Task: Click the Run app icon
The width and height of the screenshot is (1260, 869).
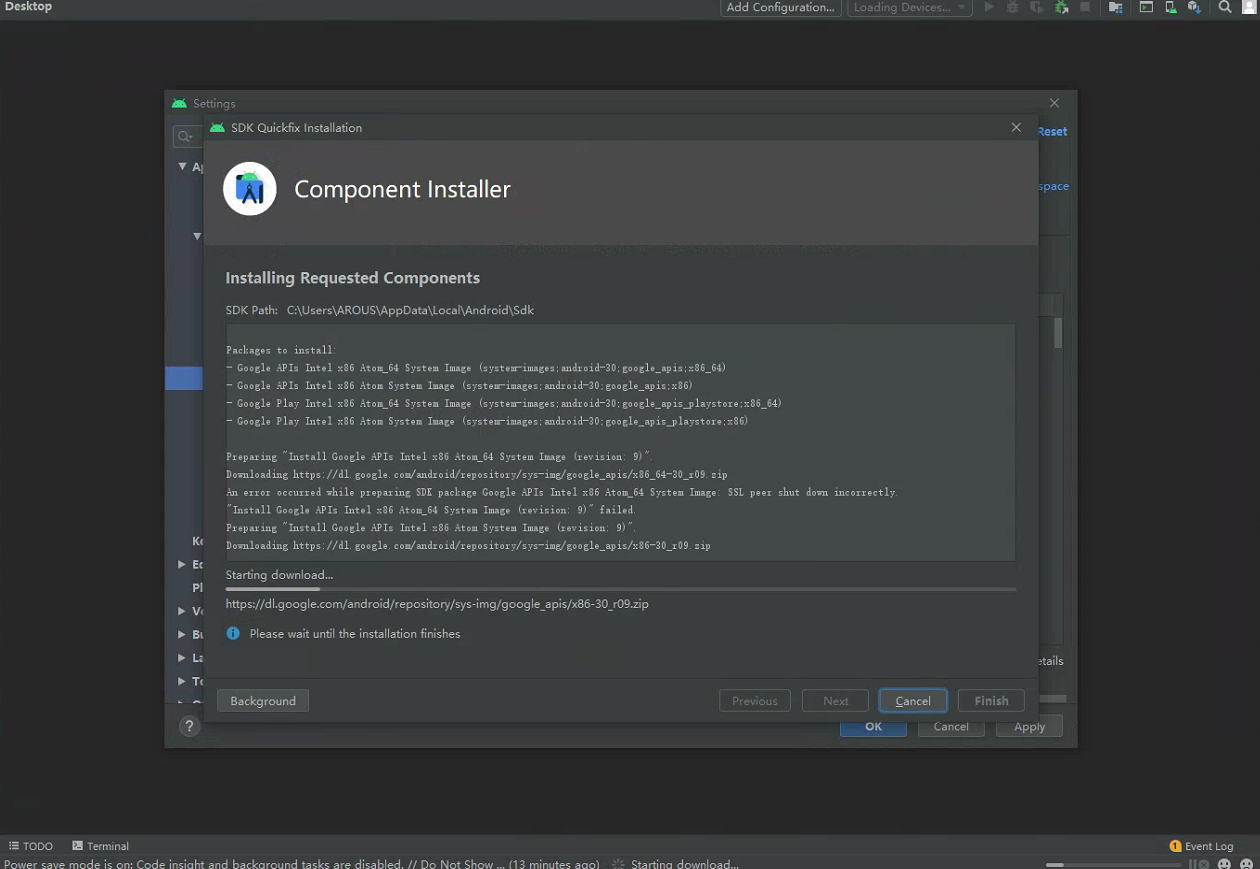Action: pos(989,7)
